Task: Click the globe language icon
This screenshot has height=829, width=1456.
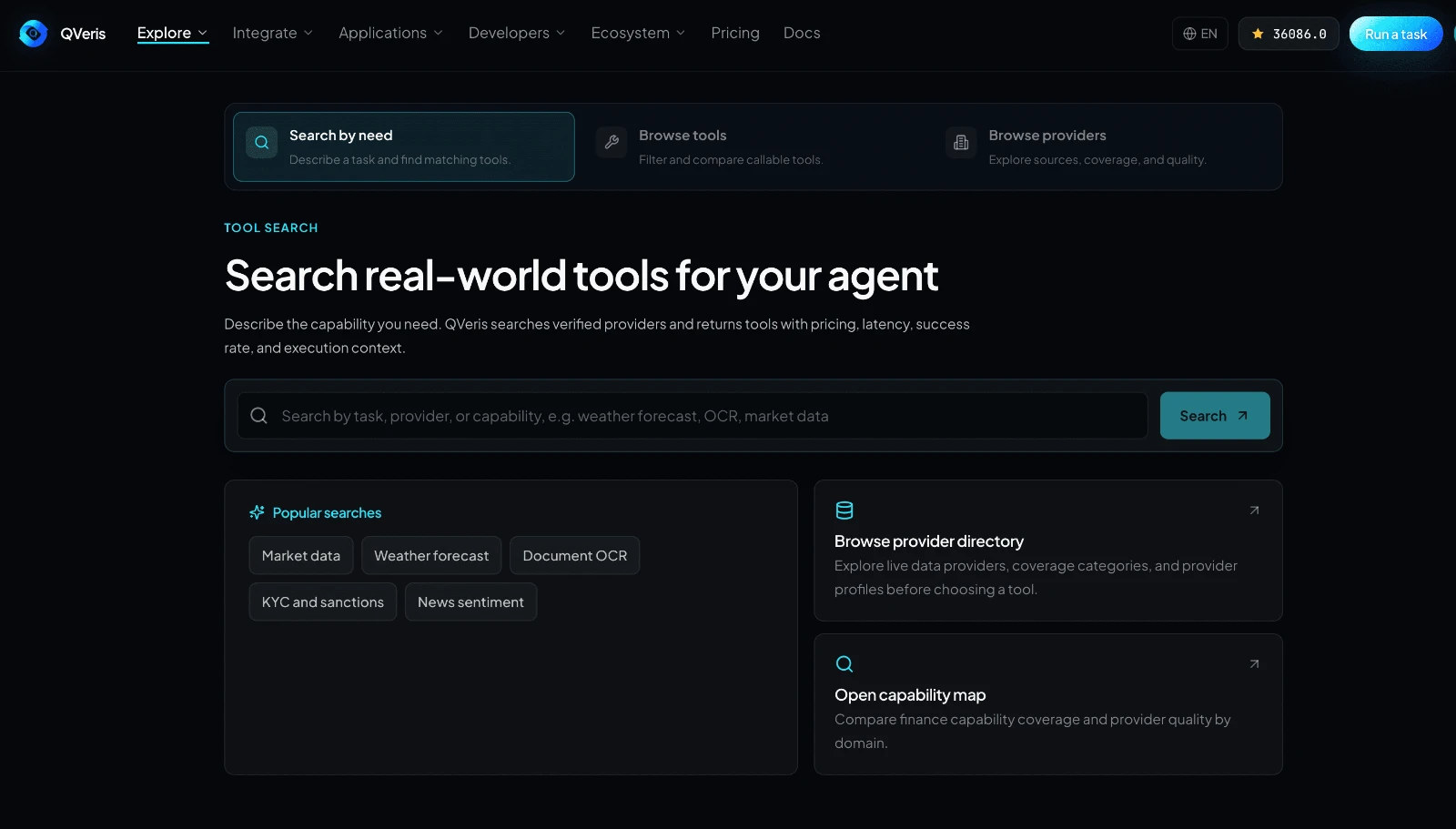Action: tap(1189, 34)
